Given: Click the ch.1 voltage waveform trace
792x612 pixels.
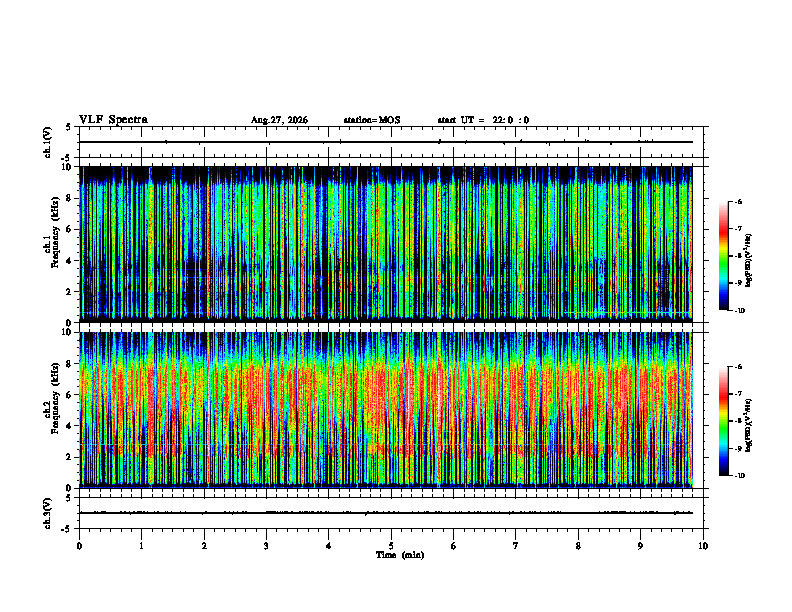Looking at the screenshot, I should tap(386, 142).
